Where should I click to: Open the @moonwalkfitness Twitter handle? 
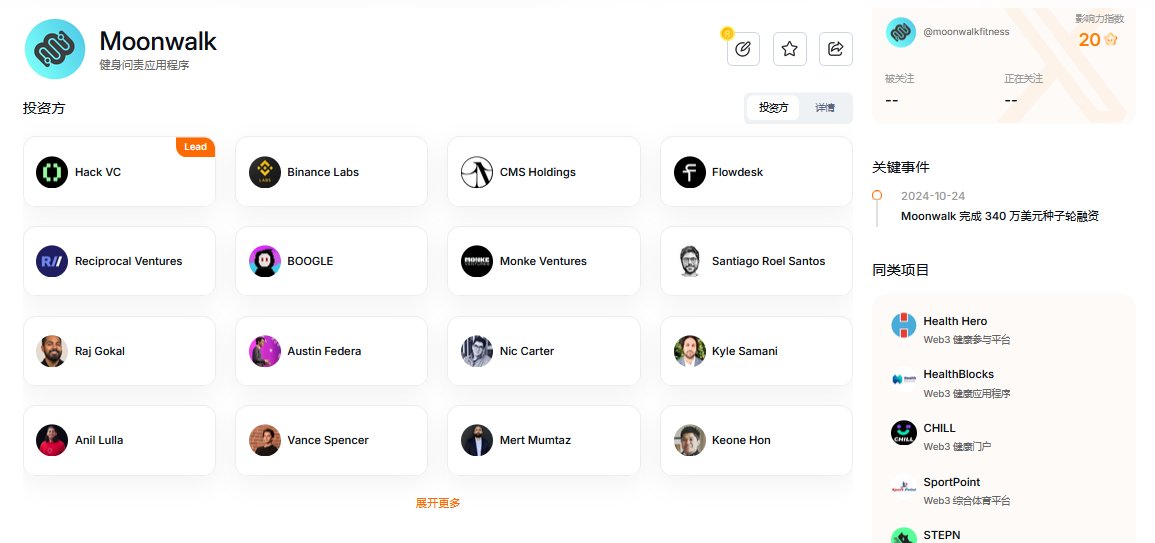tap(966, 32)
